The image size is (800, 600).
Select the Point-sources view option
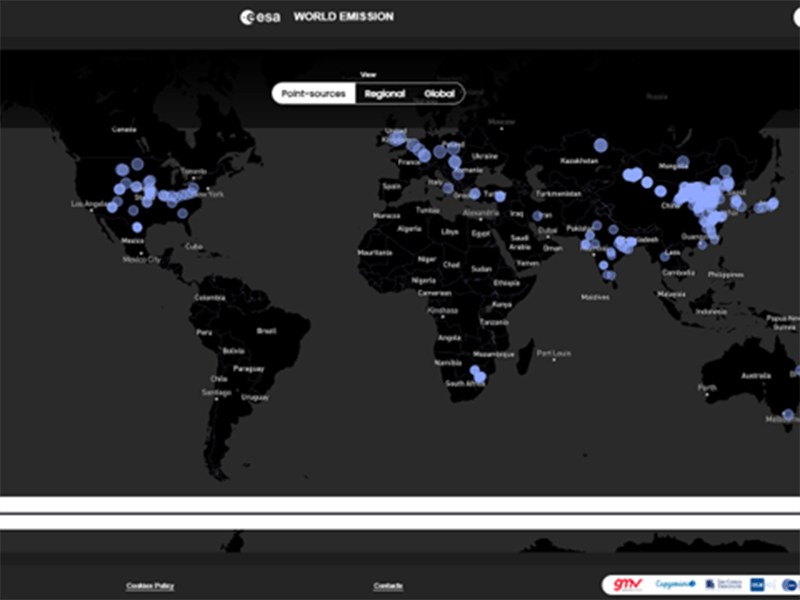pyautogui.click(x=312, y=93)
